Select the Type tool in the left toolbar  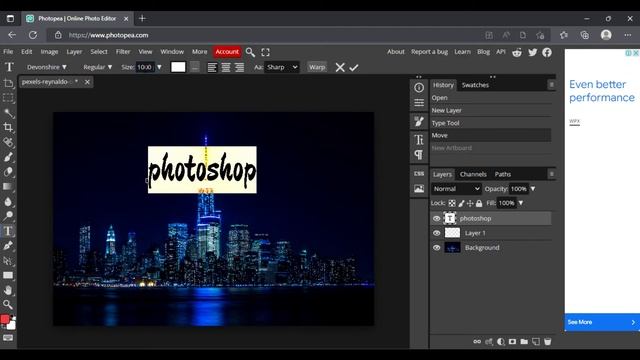(x=8, y=231)
